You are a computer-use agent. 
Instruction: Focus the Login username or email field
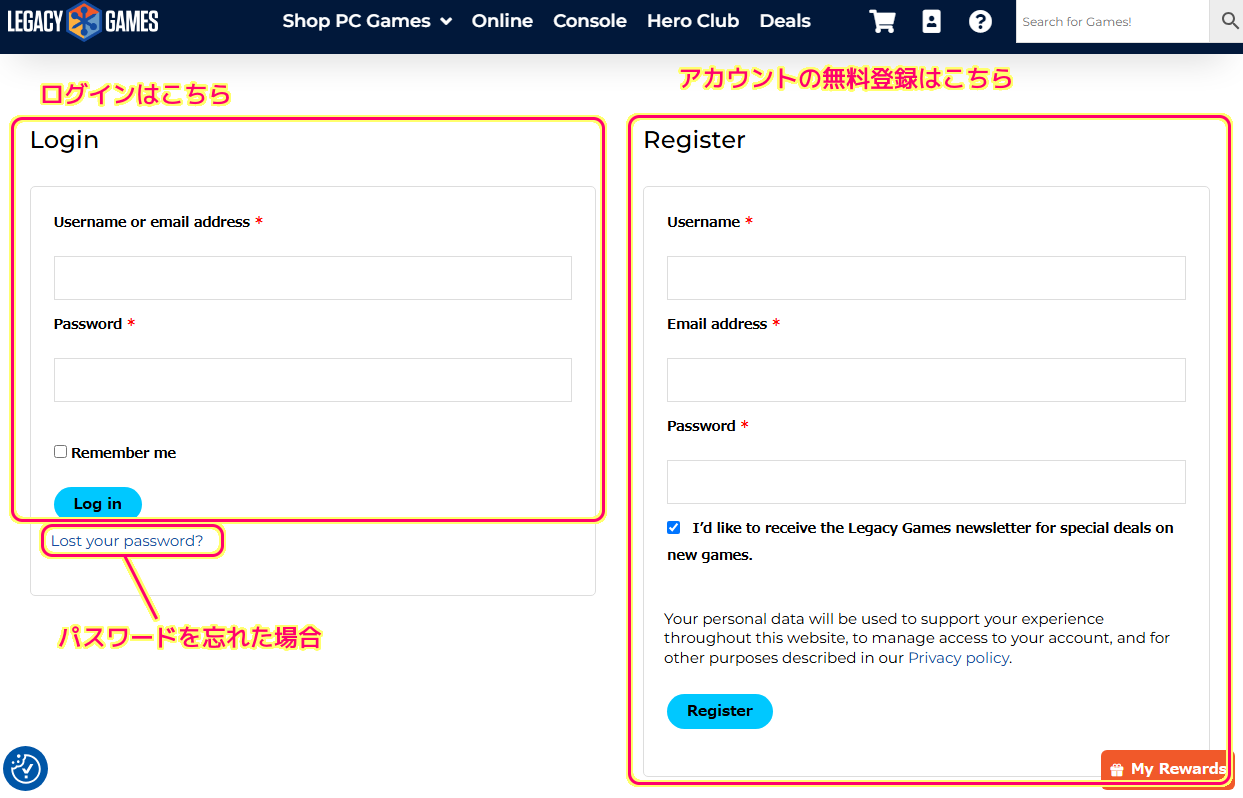[313, 278]
